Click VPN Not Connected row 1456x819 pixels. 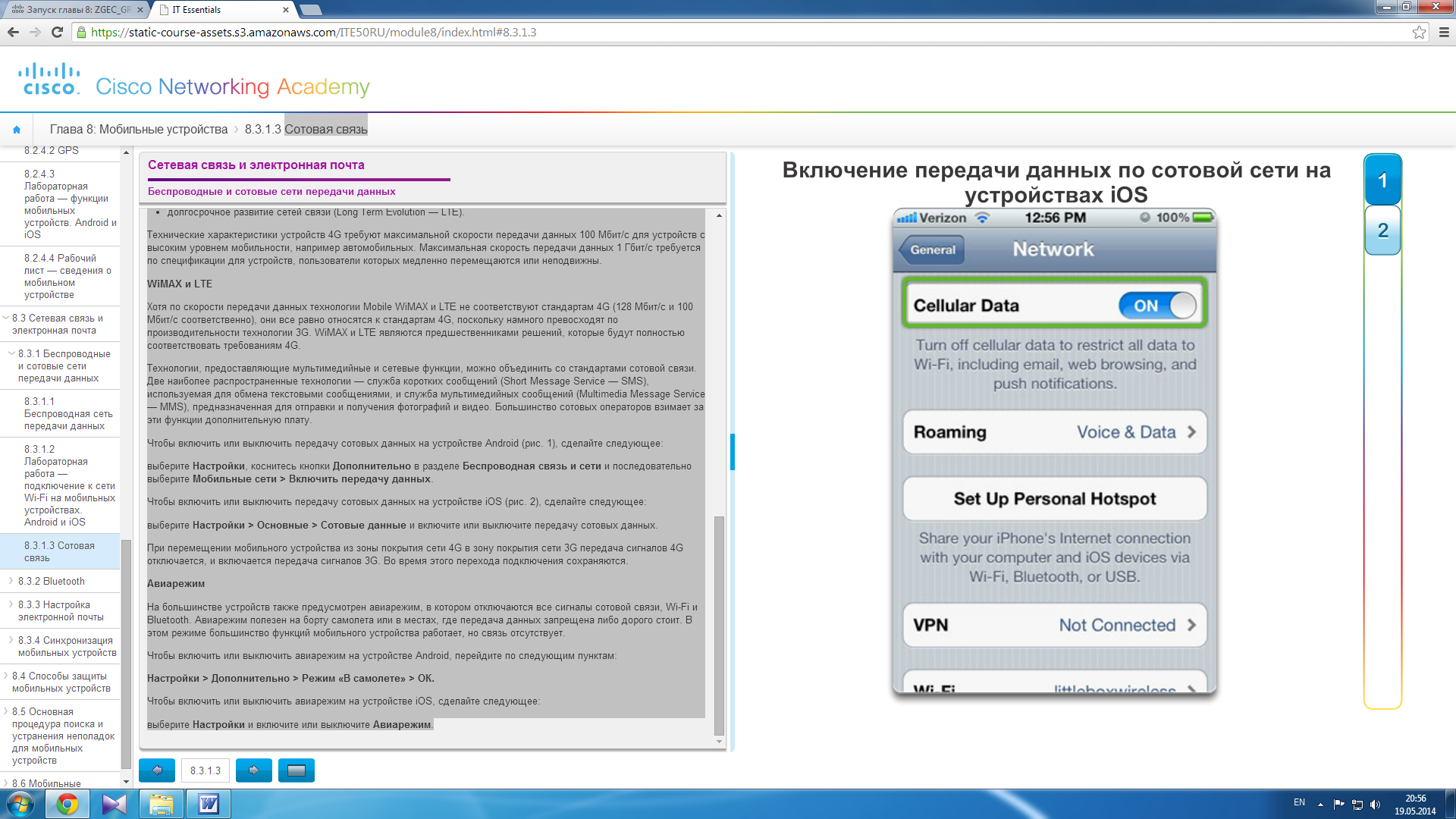pyautogui.click(x=1055, y=625)
